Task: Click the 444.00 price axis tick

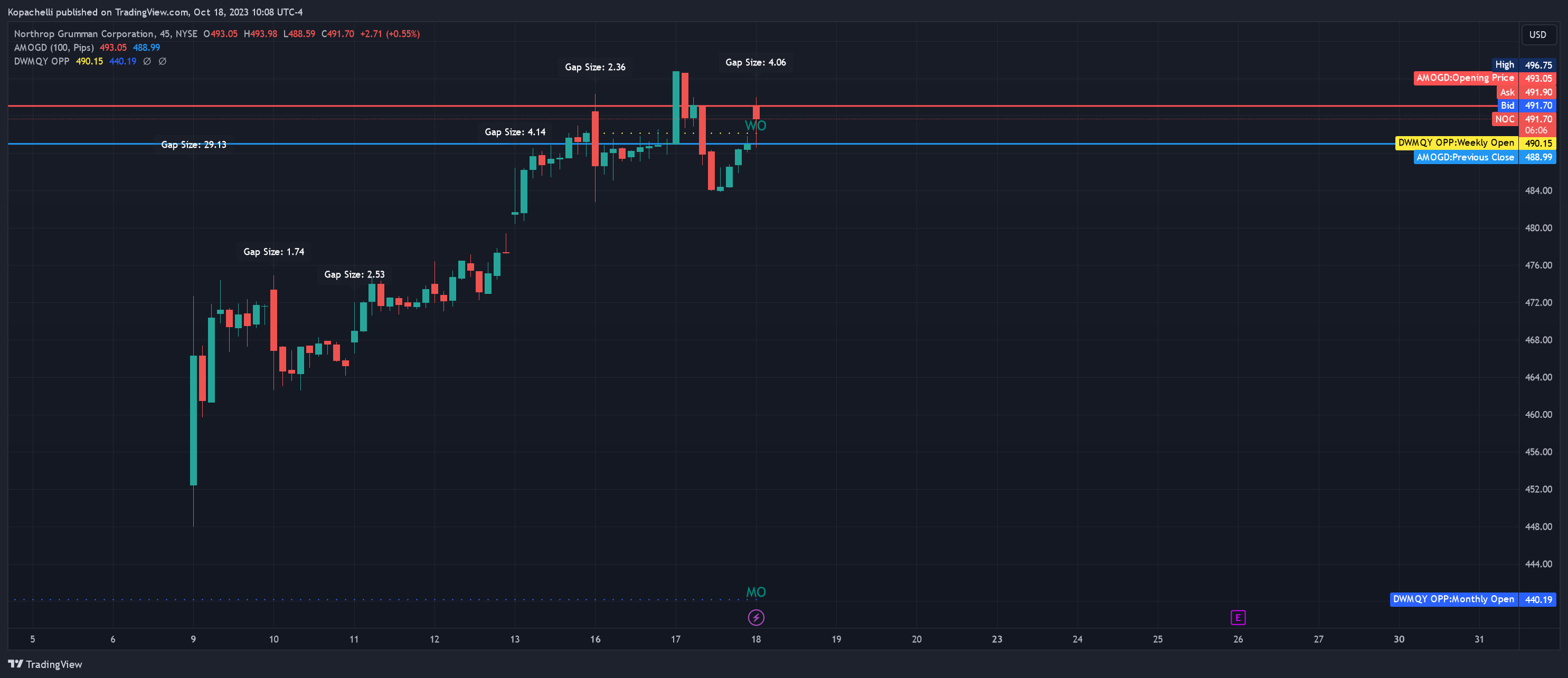Action: [1538, 564]
